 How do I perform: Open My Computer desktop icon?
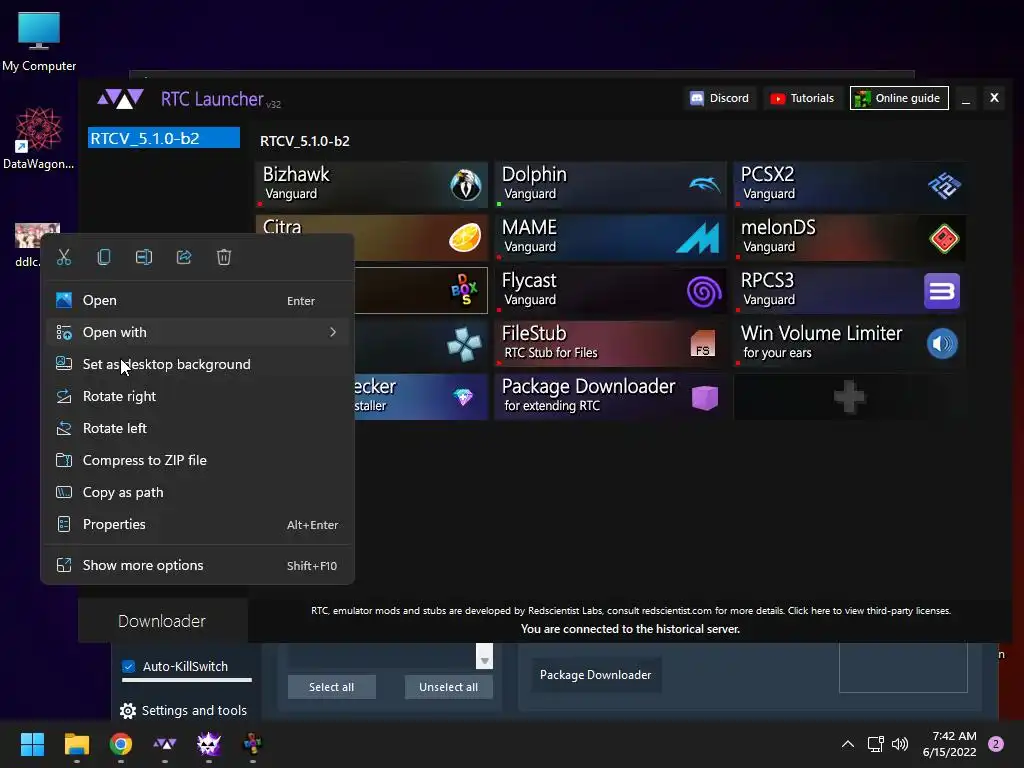click(39, 41)
